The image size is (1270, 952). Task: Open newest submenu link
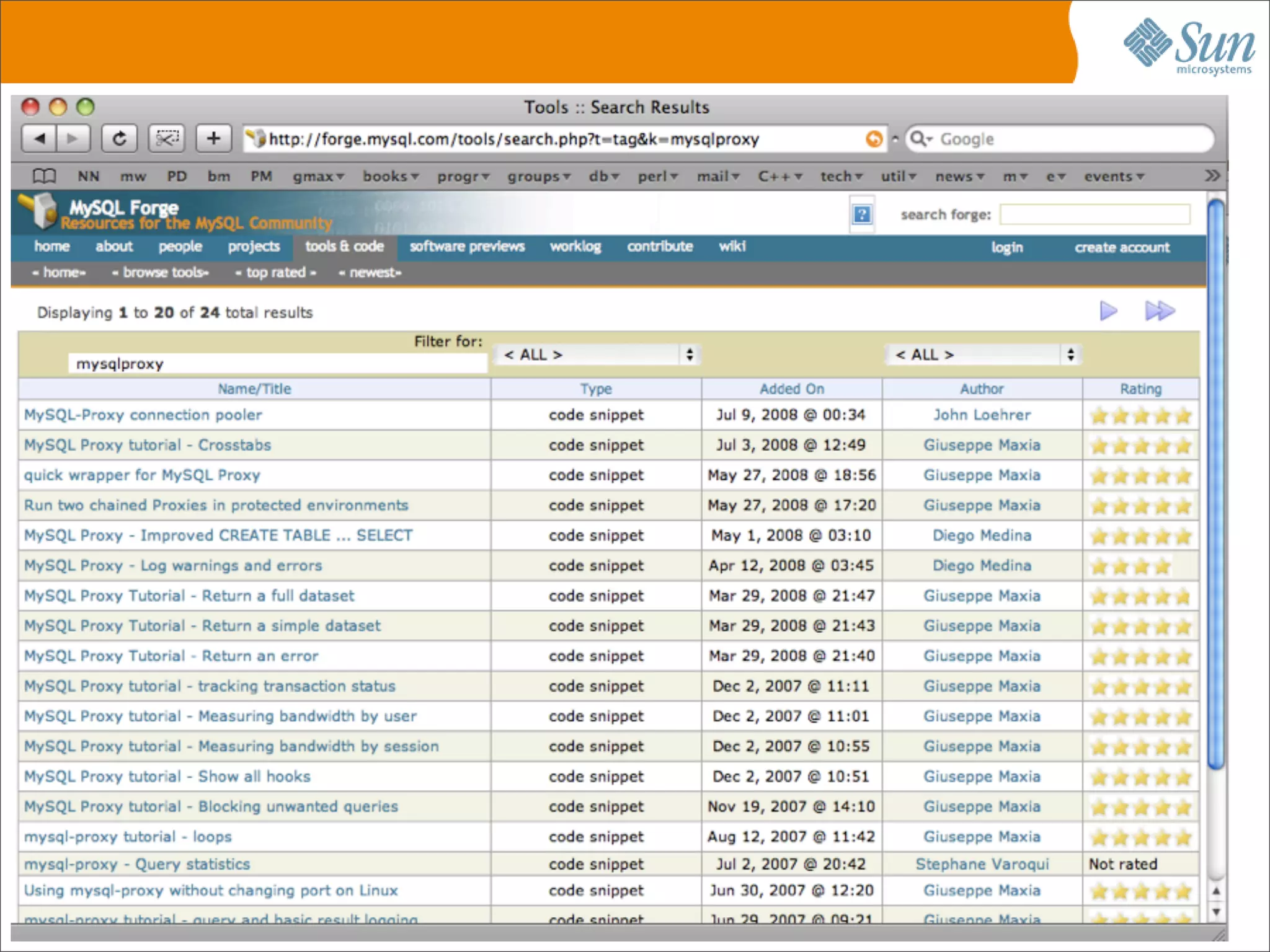tap(370, 272)
